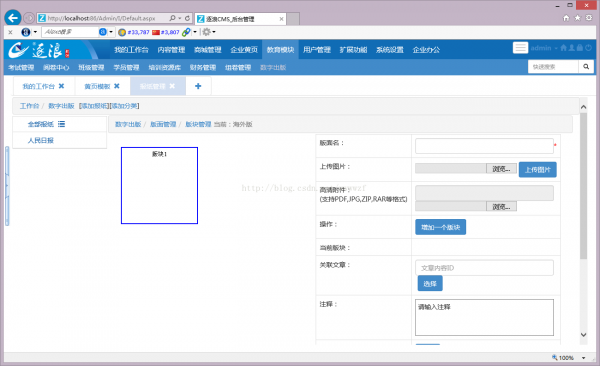Open 商城管理 in main menu
Viewport: 600px width, 366px height.
tap(207, 50)
